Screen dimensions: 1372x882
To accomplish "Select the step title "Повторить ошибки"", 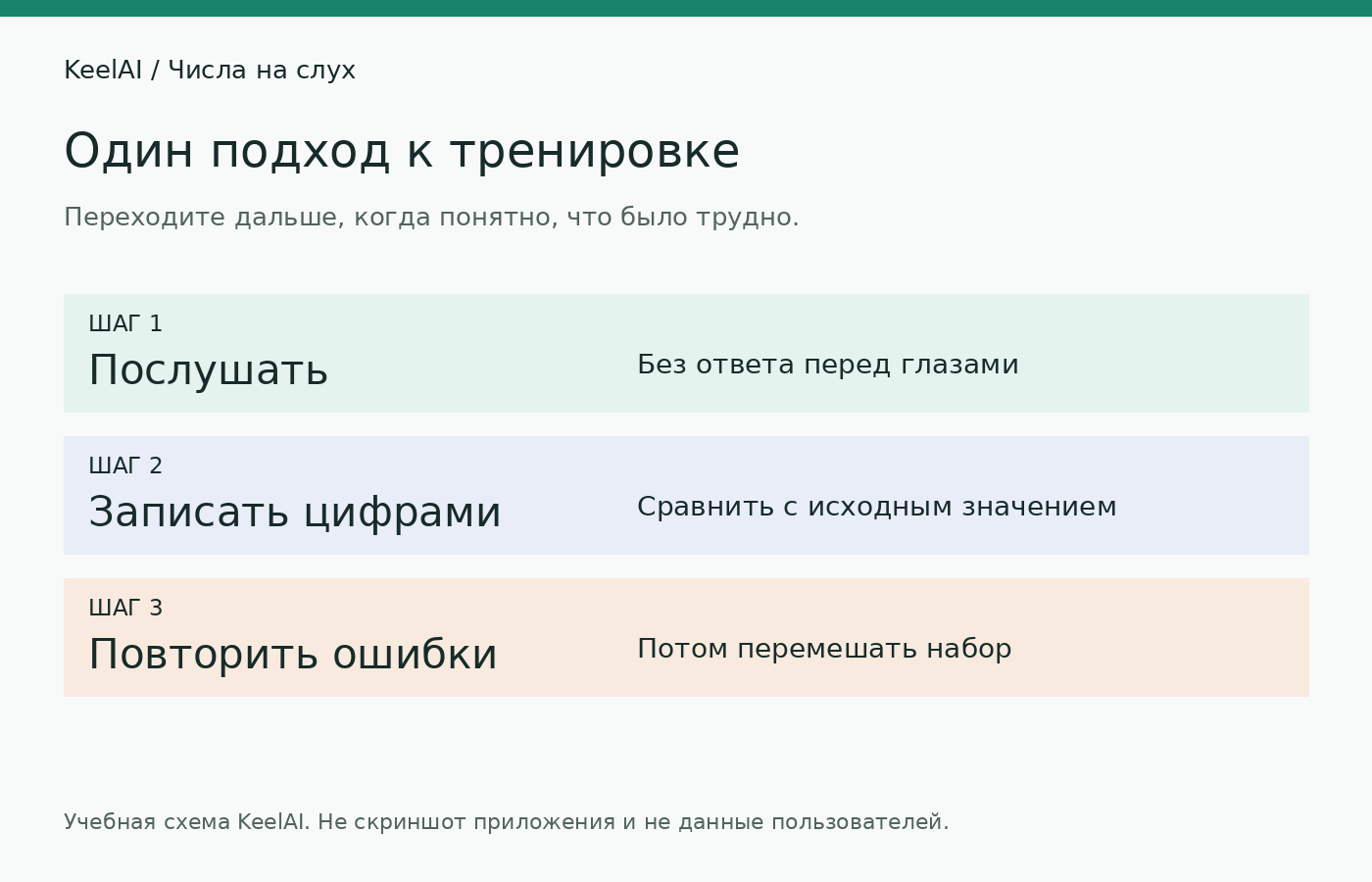I will coord(293,655).
